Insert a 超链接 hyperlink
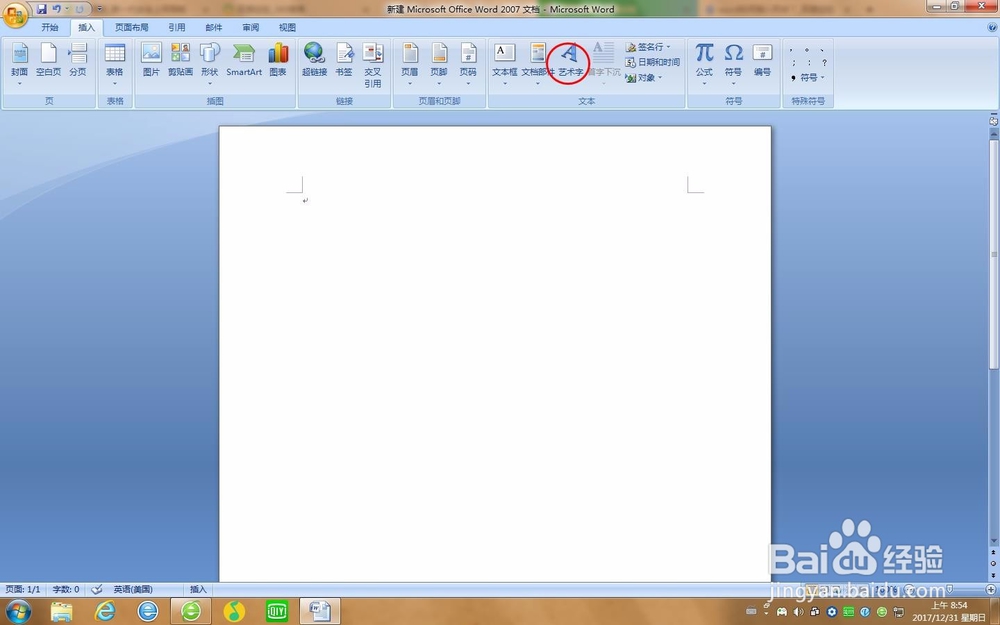Screen dimensions: 1000x625 point(314,61)
